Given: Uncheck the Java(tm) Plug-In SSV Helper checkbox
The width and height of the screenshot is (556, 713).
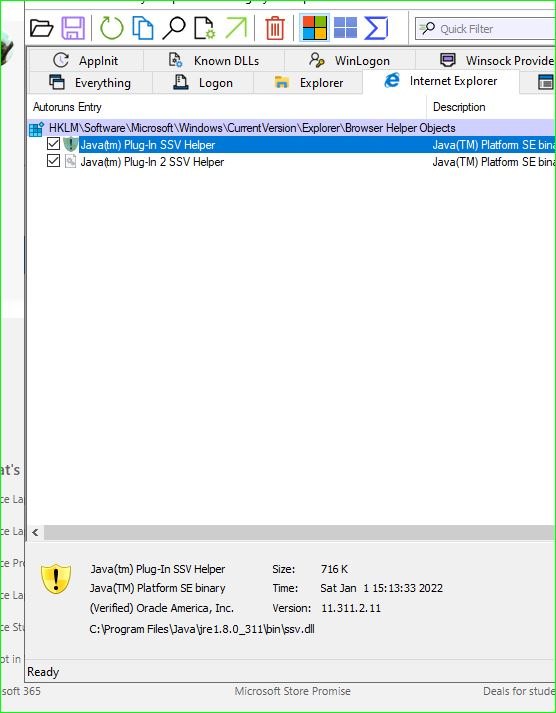Looking at the screenshot, I should pos(54,144).
